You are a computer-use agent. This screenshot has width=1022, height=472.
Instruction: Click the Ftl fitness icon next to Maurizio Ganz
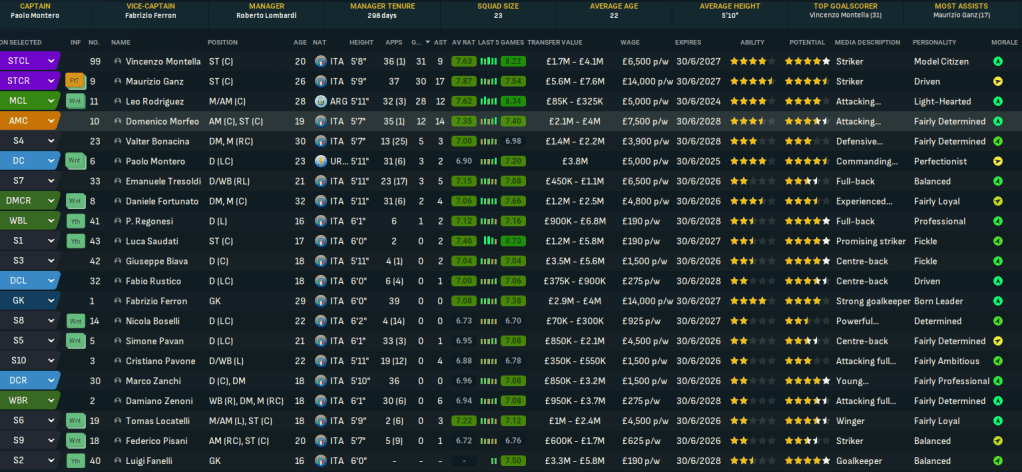pyautogui.click(x=75, y=81)
